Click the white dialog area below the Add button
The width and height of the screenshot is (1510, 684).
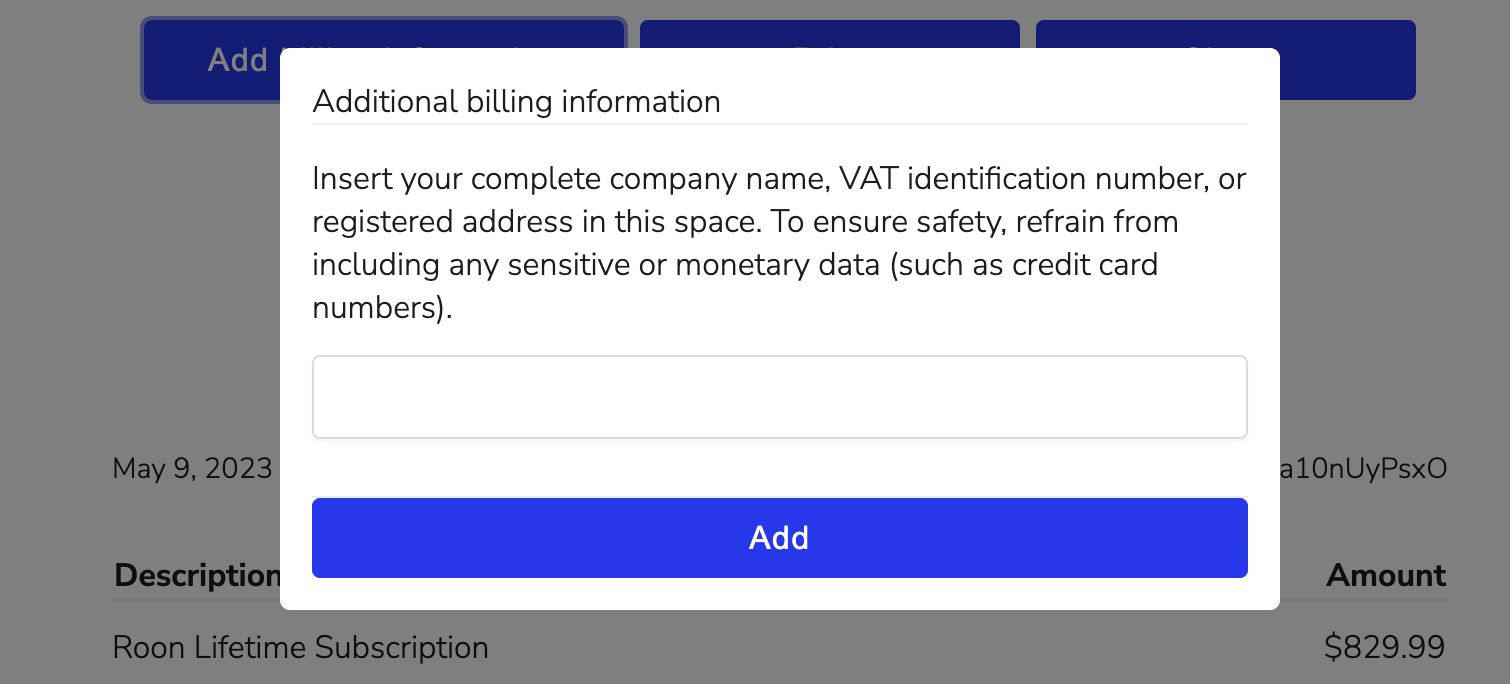pos(779,594)
